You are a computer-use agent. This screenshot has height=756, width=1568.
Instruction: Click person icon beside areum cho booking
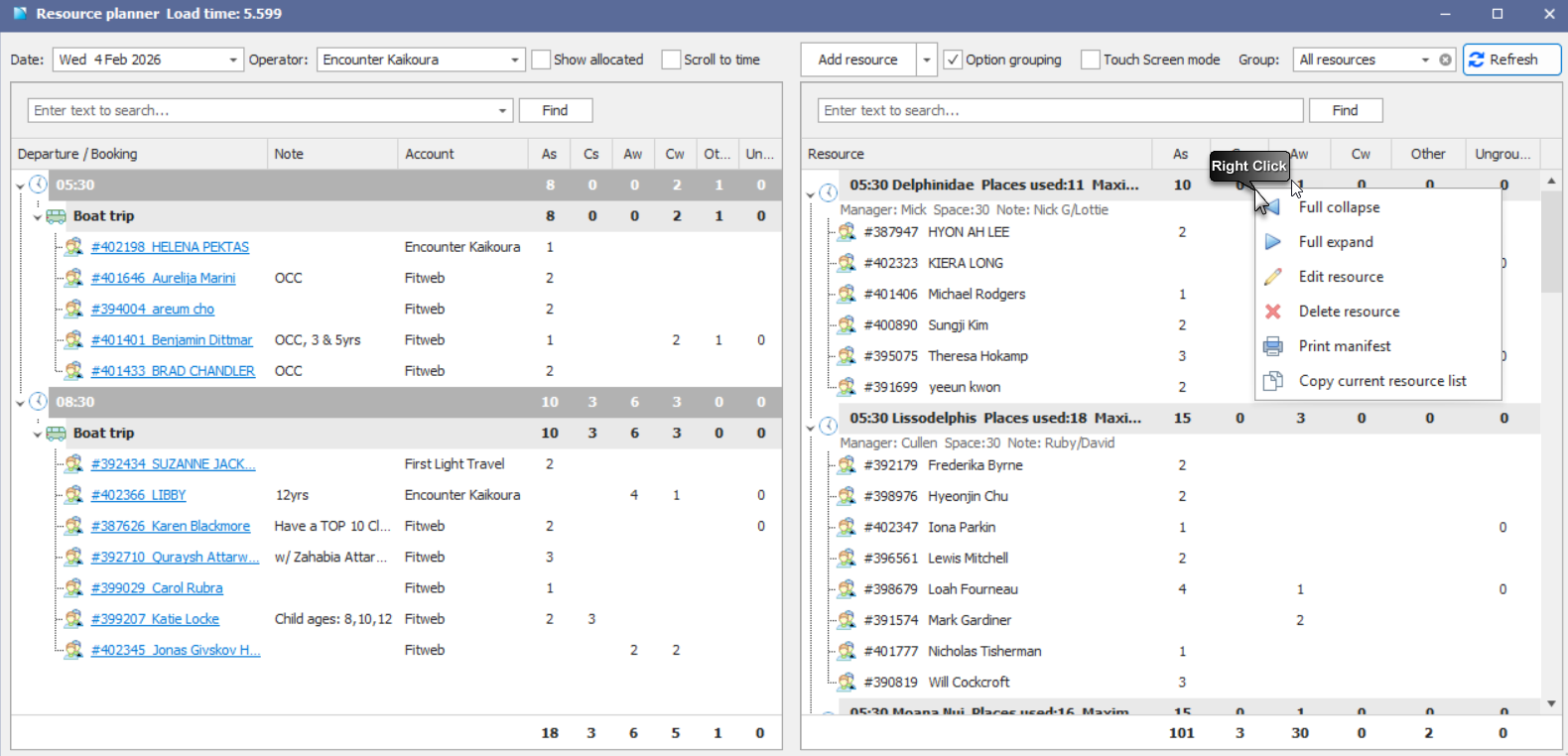73,309
